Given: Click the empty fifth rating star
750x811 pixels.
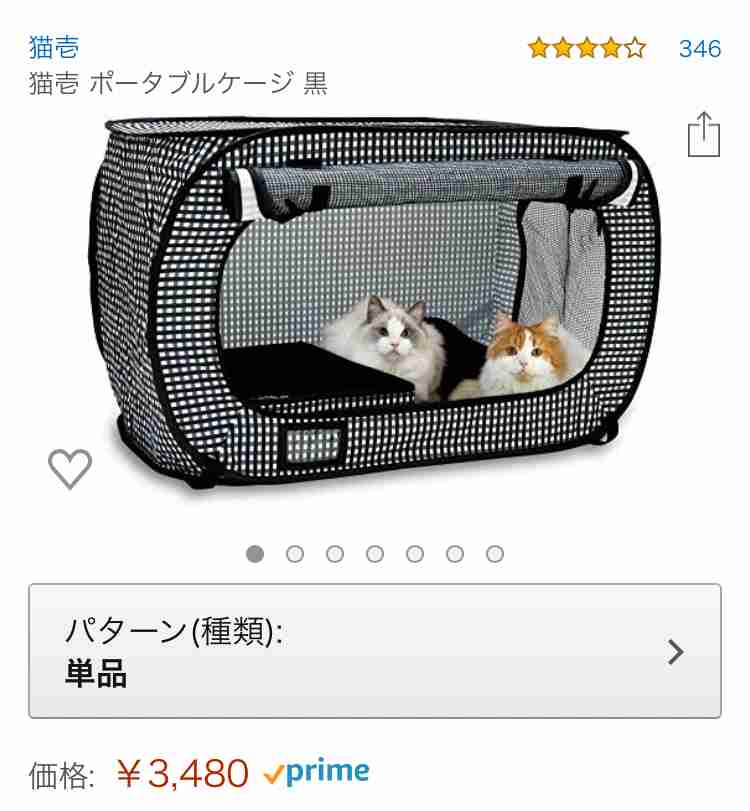Looking at the screenshot, I should pyautogui.click(x=635, y=49).
